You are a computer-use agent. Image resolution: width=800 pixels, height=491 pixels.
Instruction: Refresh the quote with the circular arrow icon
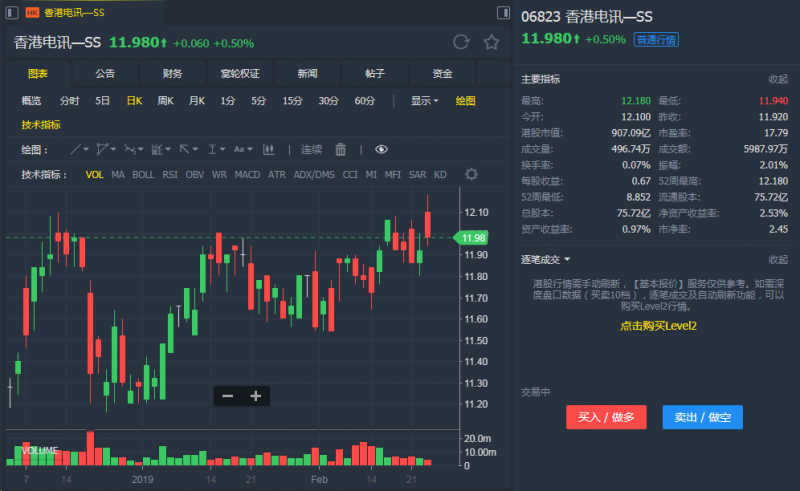[461, 42]
